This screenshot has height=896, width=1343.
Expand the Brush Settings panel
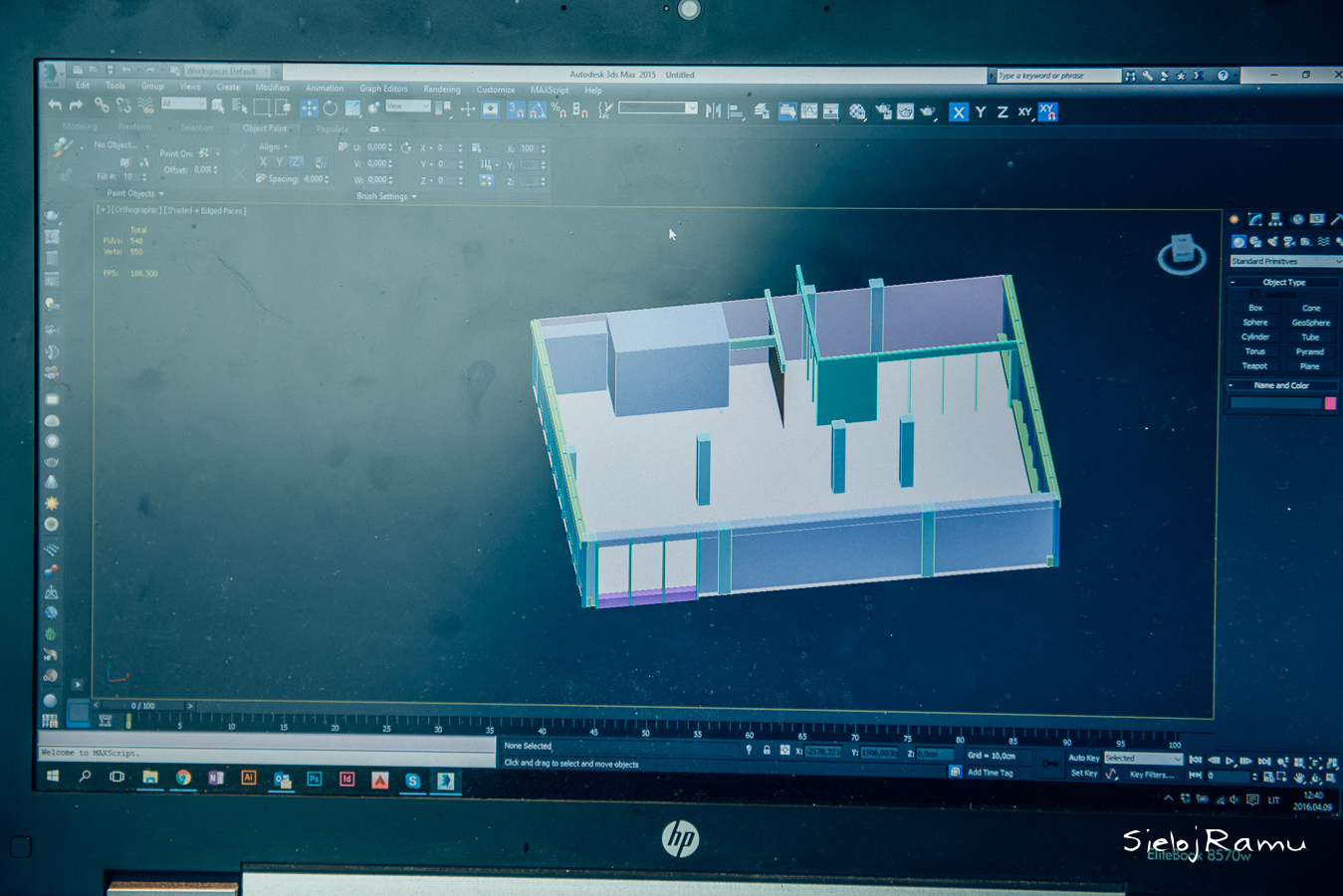pos(386,196)
